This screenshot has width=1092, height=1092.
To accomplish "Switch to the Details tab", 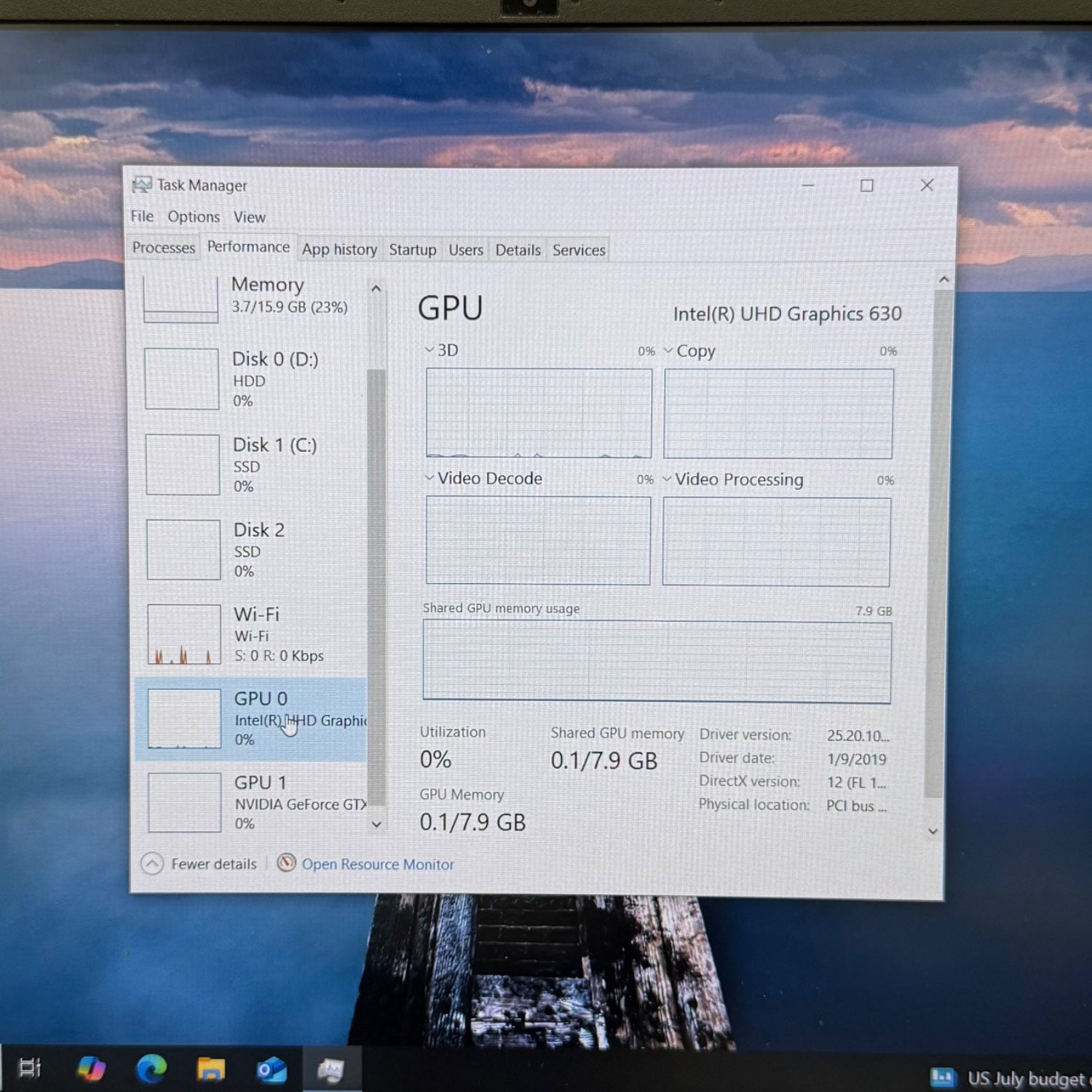I will tap(518, 250).
